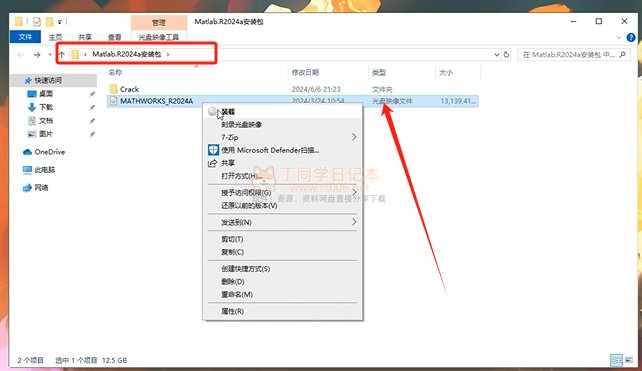Switch to large icons view icon

point(628,360)
